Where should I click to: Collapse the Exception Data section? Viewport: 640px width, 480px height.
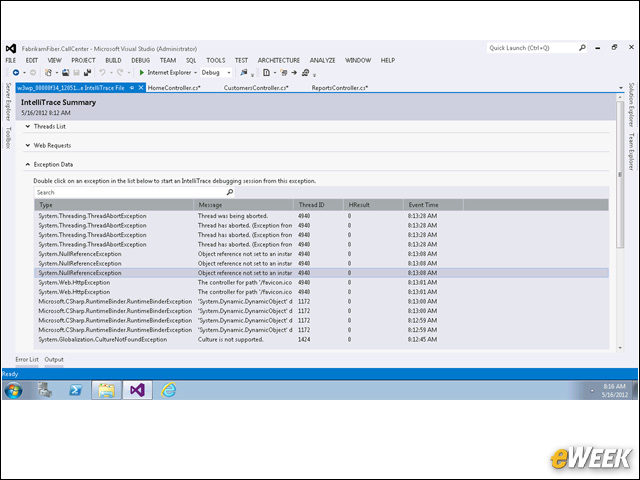pyautogui.click(x=28, y=164)
